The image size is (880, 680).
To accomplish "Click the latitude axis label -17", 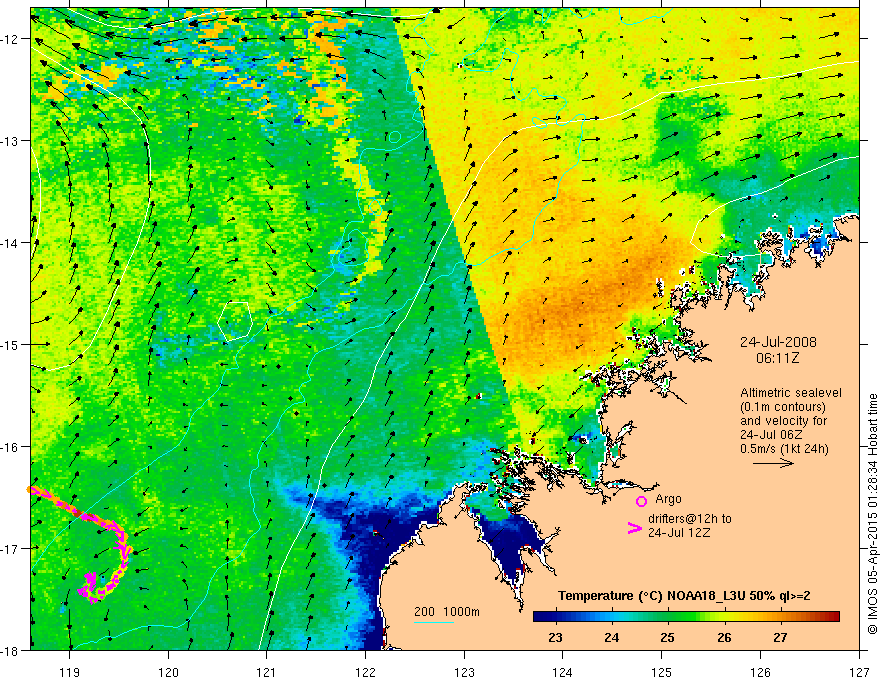I will (x=11, y=549).
